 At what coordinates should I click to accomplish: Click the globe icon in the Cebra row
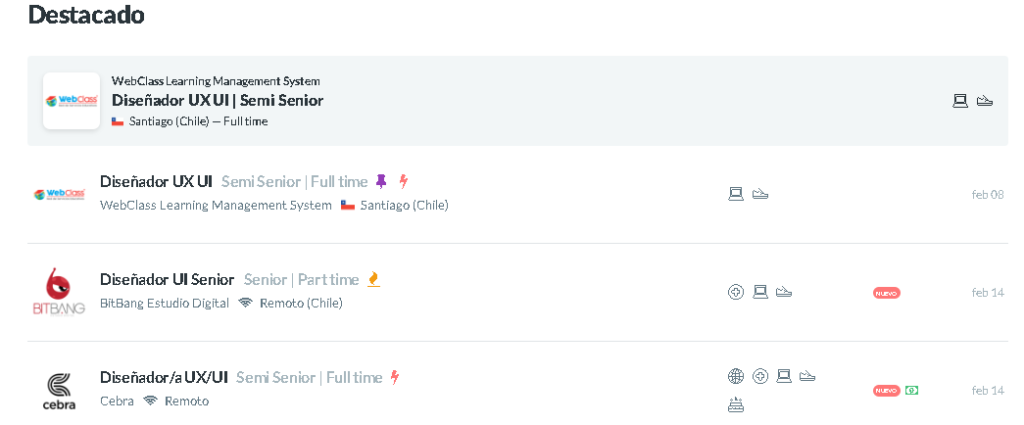[736, 376]
